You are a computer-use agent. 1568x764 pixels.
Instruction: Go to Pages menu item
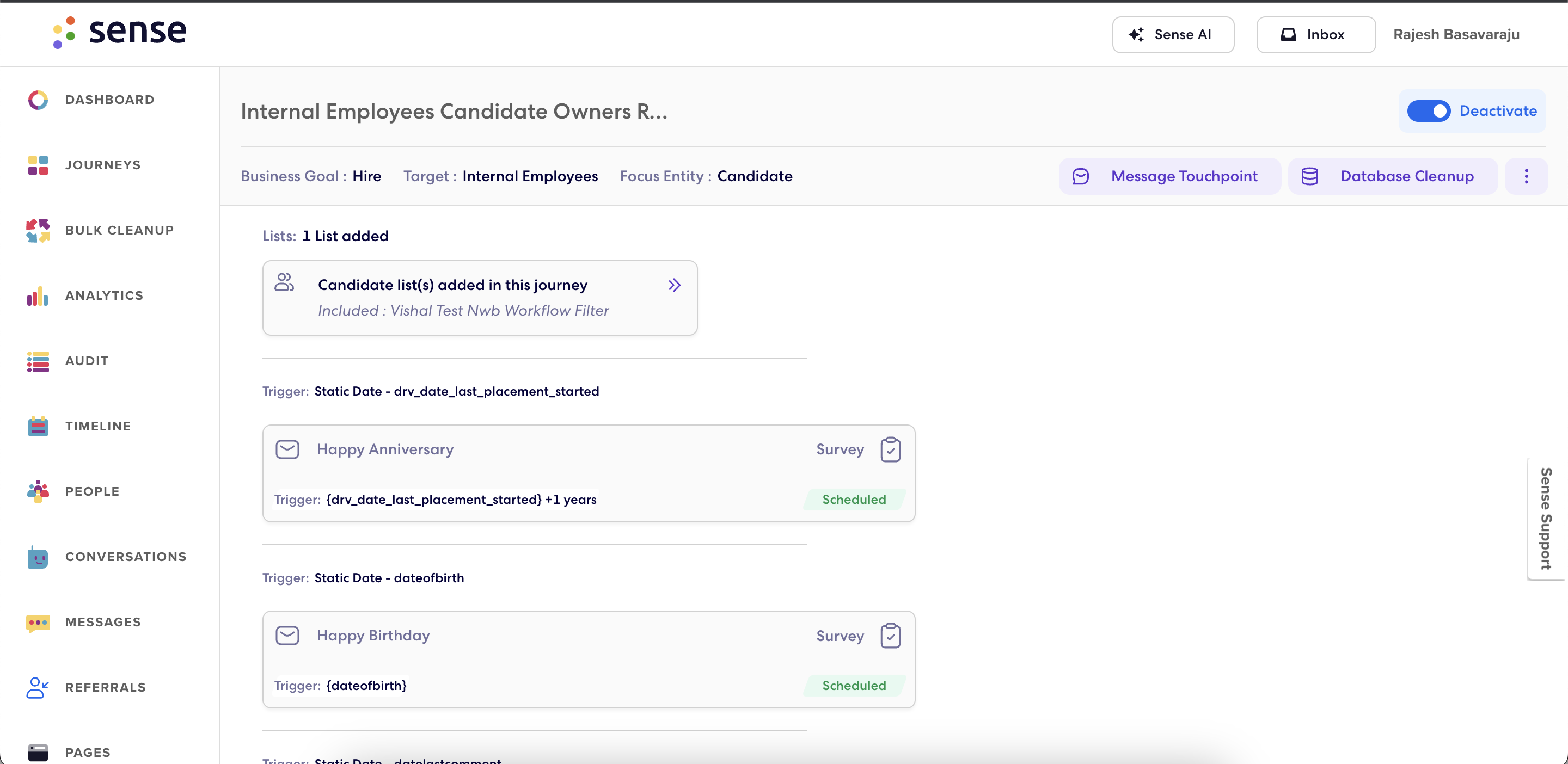pyautogui.click(x=88, y=753)
